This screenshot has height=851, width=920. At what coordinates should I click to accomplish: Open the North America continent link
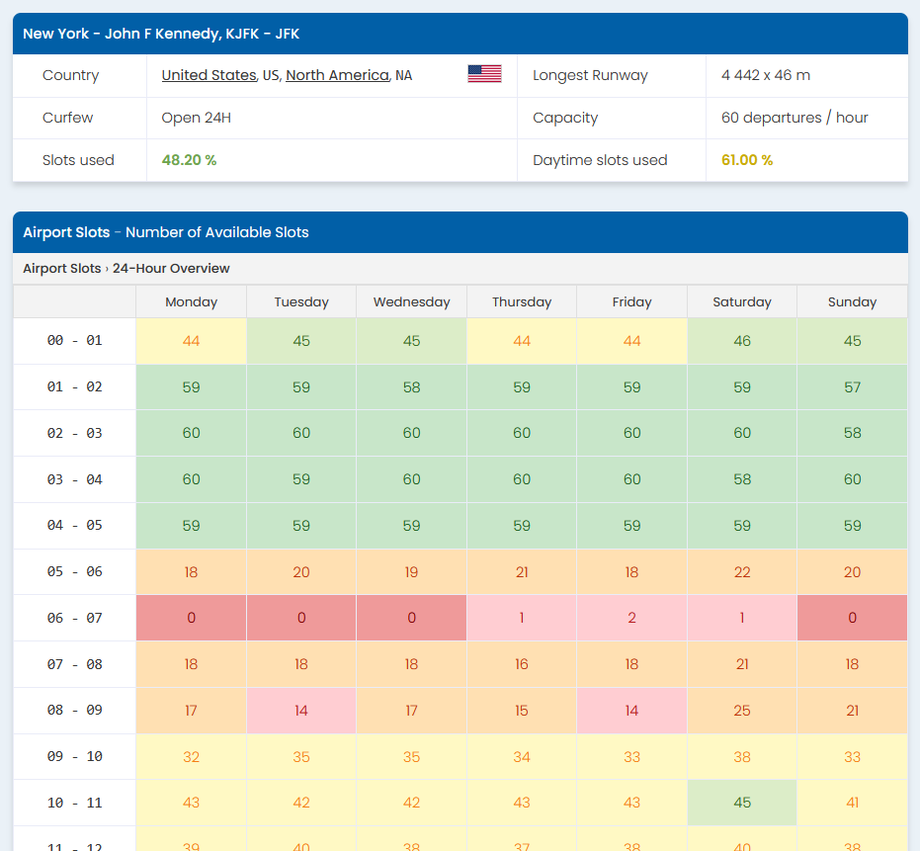(x=337, y=75)
